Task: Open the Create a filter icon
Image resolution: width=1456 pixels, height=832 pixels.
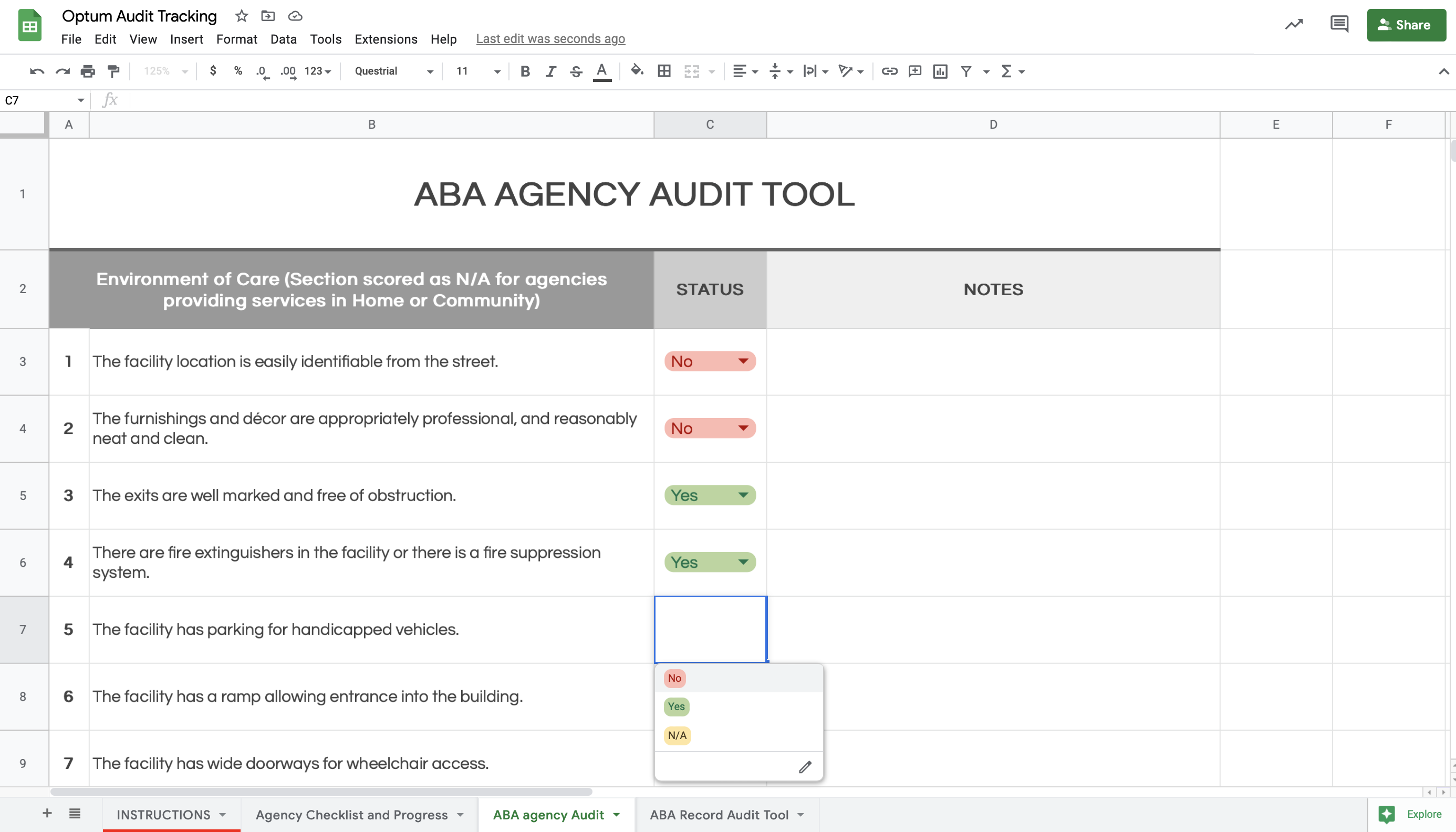Action: 966,71
